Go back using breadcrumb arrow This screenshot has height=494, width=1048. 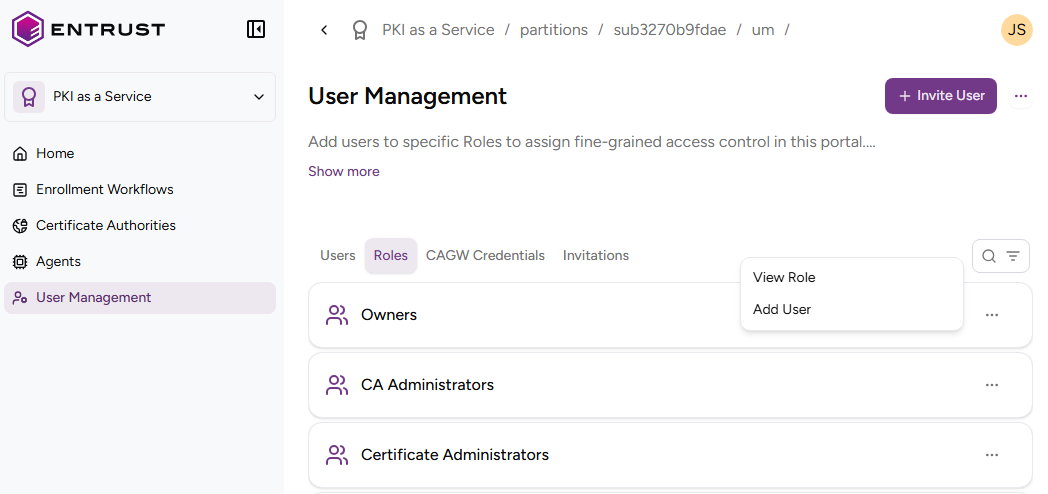[x=324, y=30]
